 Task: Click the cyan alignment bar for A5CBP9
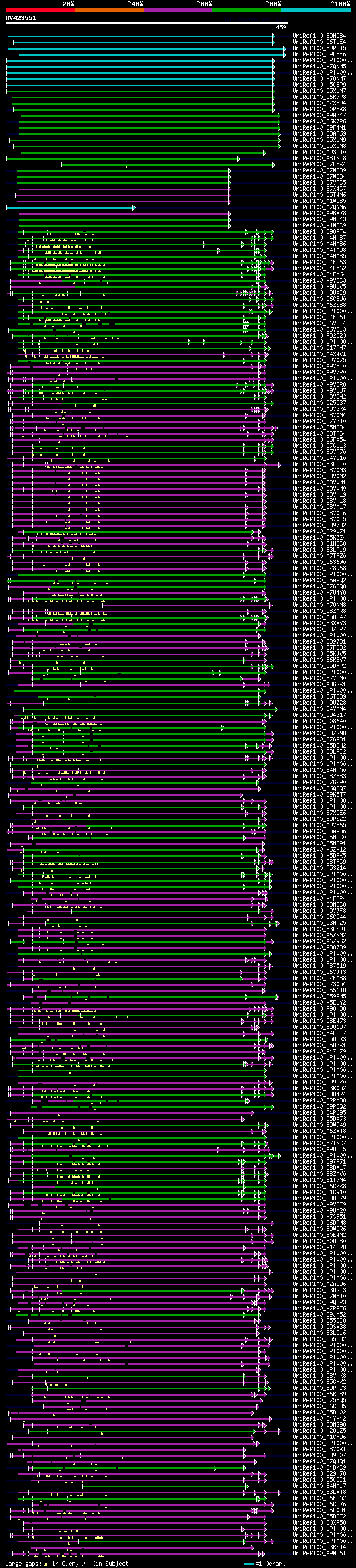click(x=141, y=85)
